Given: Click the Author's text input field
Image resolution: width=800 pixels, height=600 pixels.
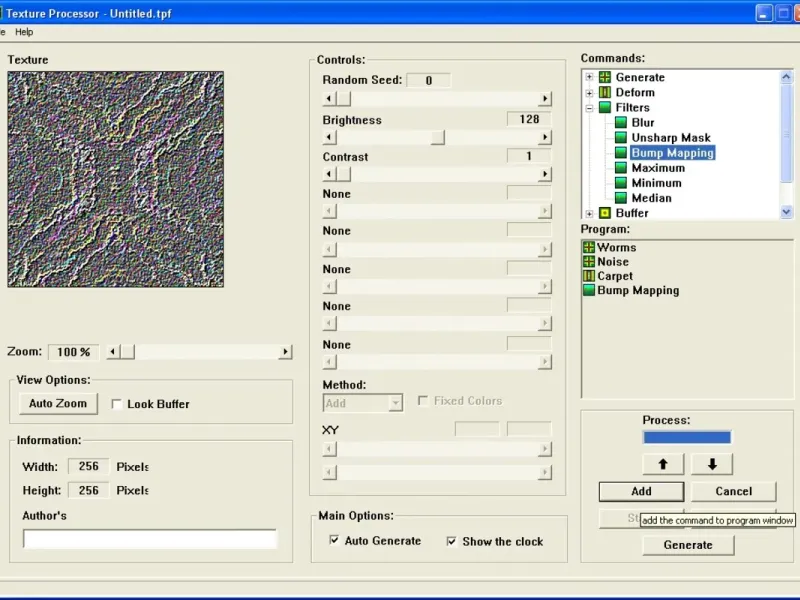Looking at the screenshot, I should tap(149, 539).
